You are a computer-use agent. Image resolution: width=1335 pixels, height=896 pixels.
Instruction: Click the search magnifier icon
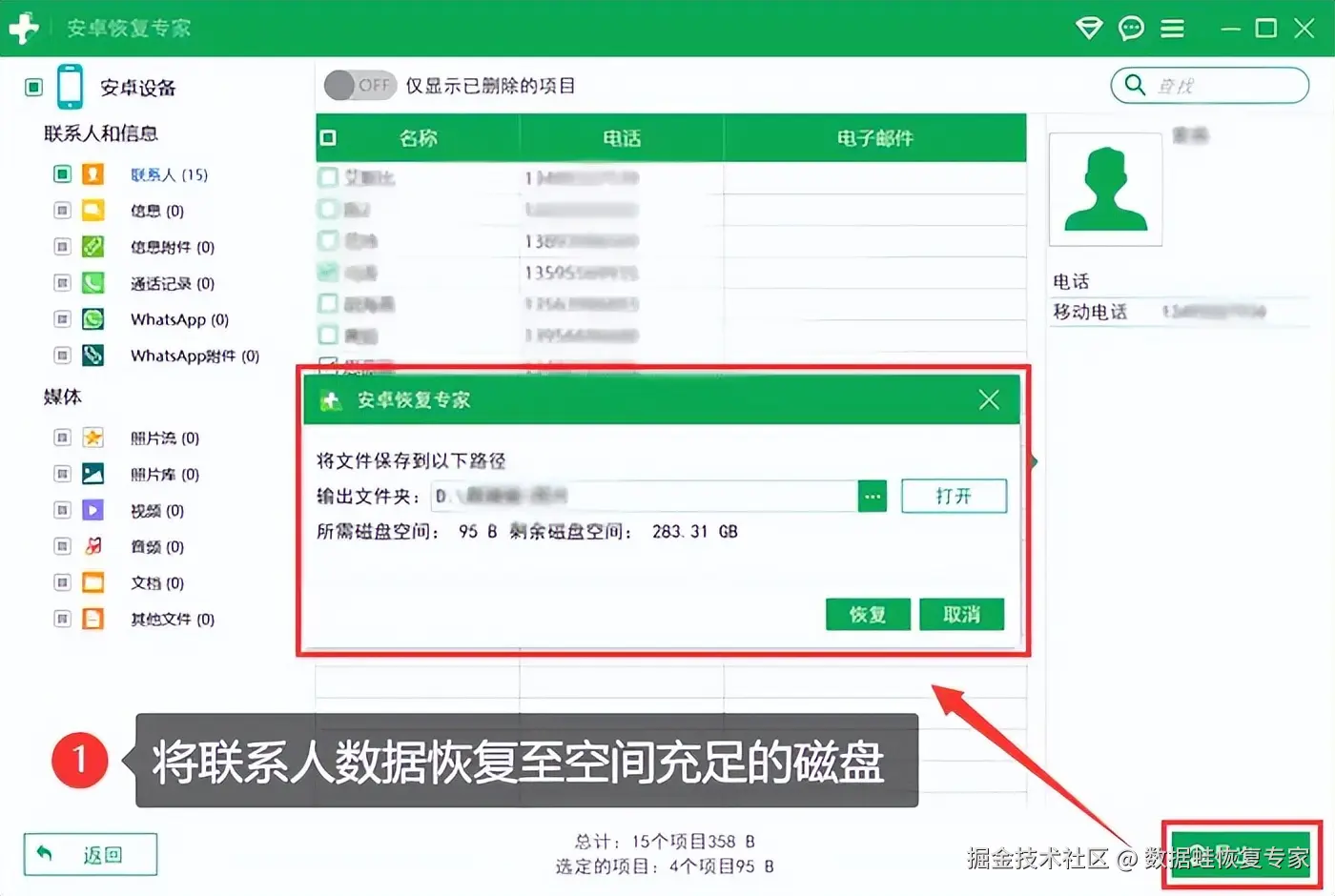(x=1135, y=85)
